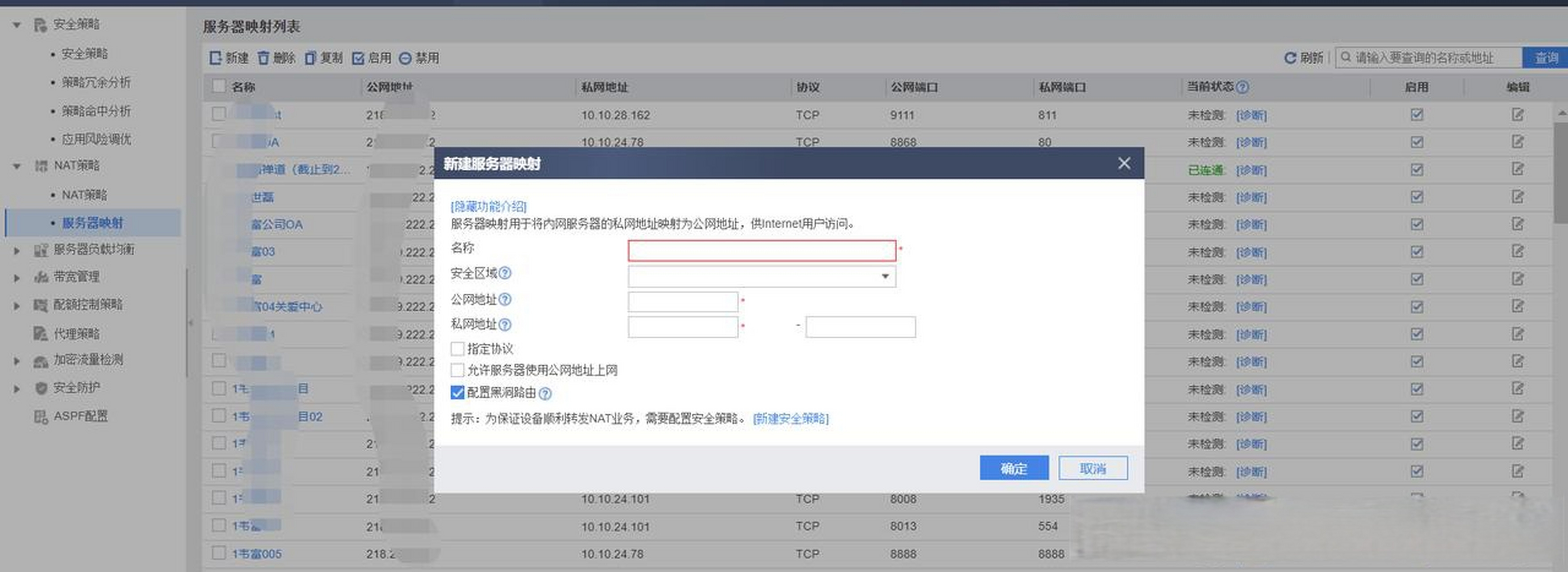Image resolution: width=1568 pixels, height=572 pixels.
Task: Click the vertical scrollbar of the list
Action: [1561, 173]
